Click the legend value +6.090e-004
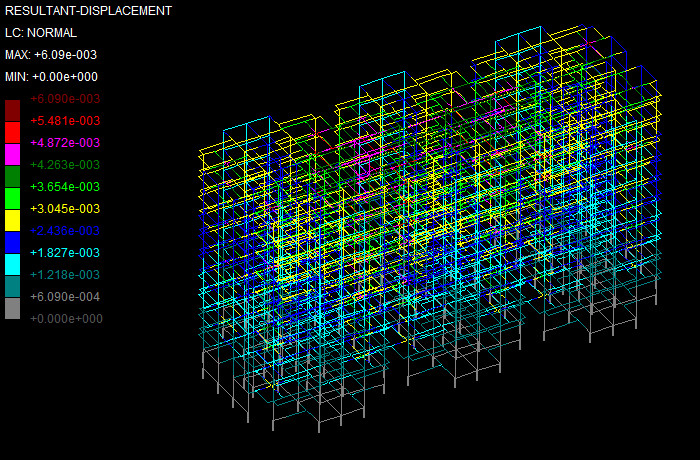 click(65, 297)
